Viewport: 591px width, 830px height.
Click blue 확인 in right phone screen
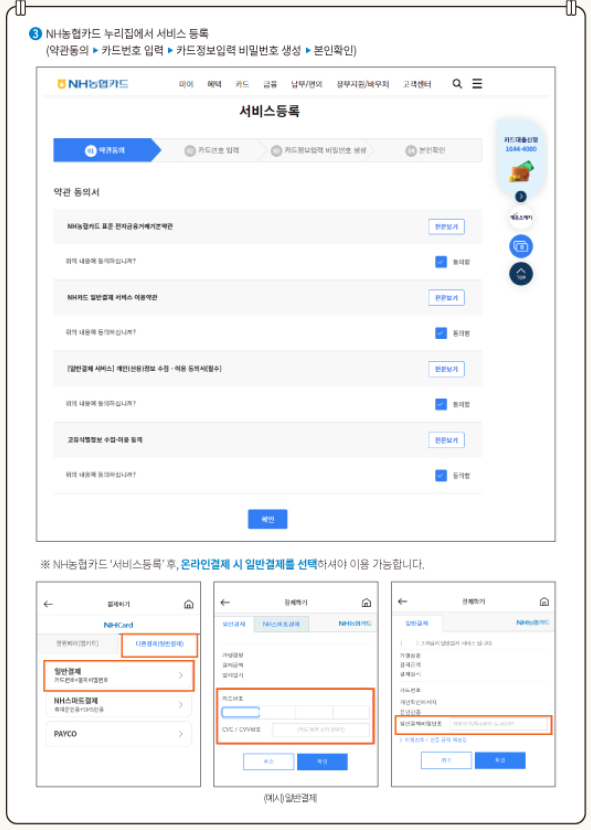500,760
